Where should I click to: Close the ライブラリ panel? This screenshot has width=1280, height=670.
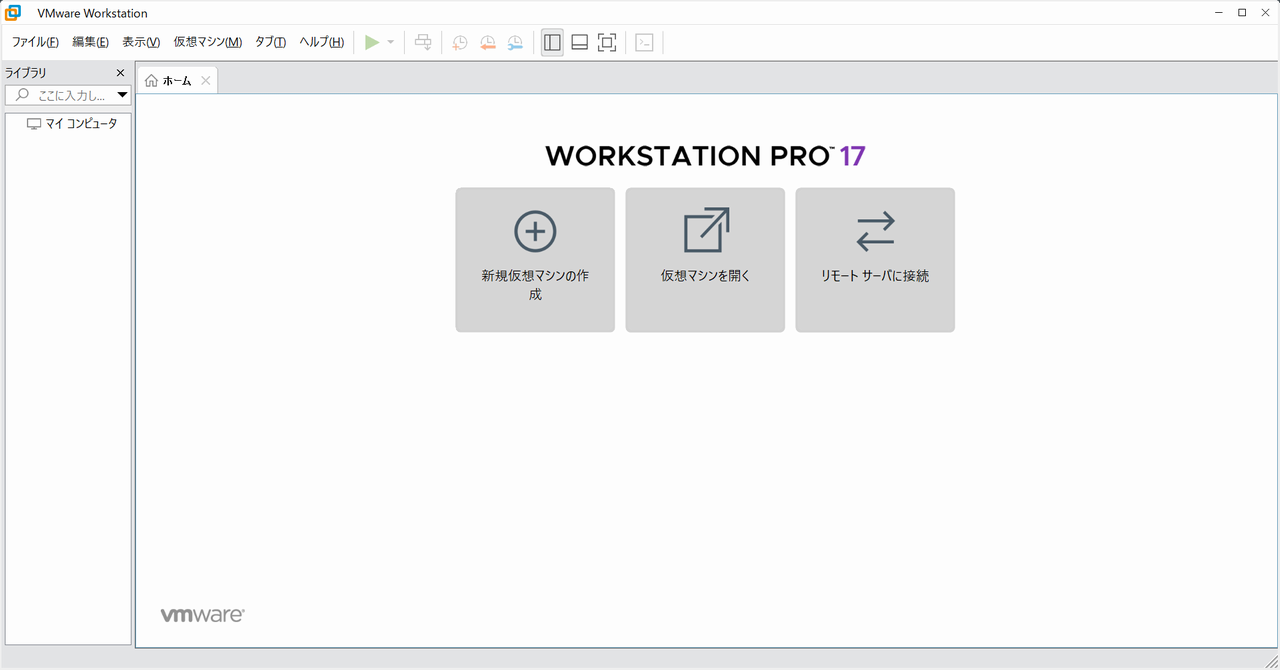coord(121,73)
